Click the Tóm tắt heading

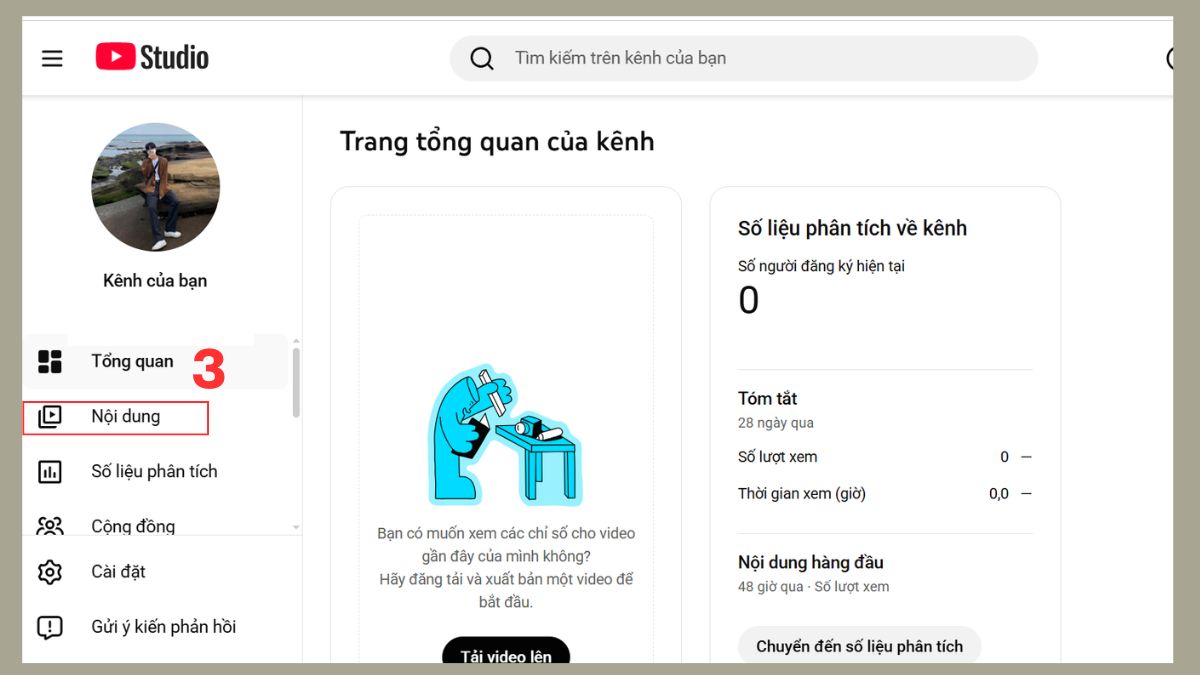tap(767, 399)
